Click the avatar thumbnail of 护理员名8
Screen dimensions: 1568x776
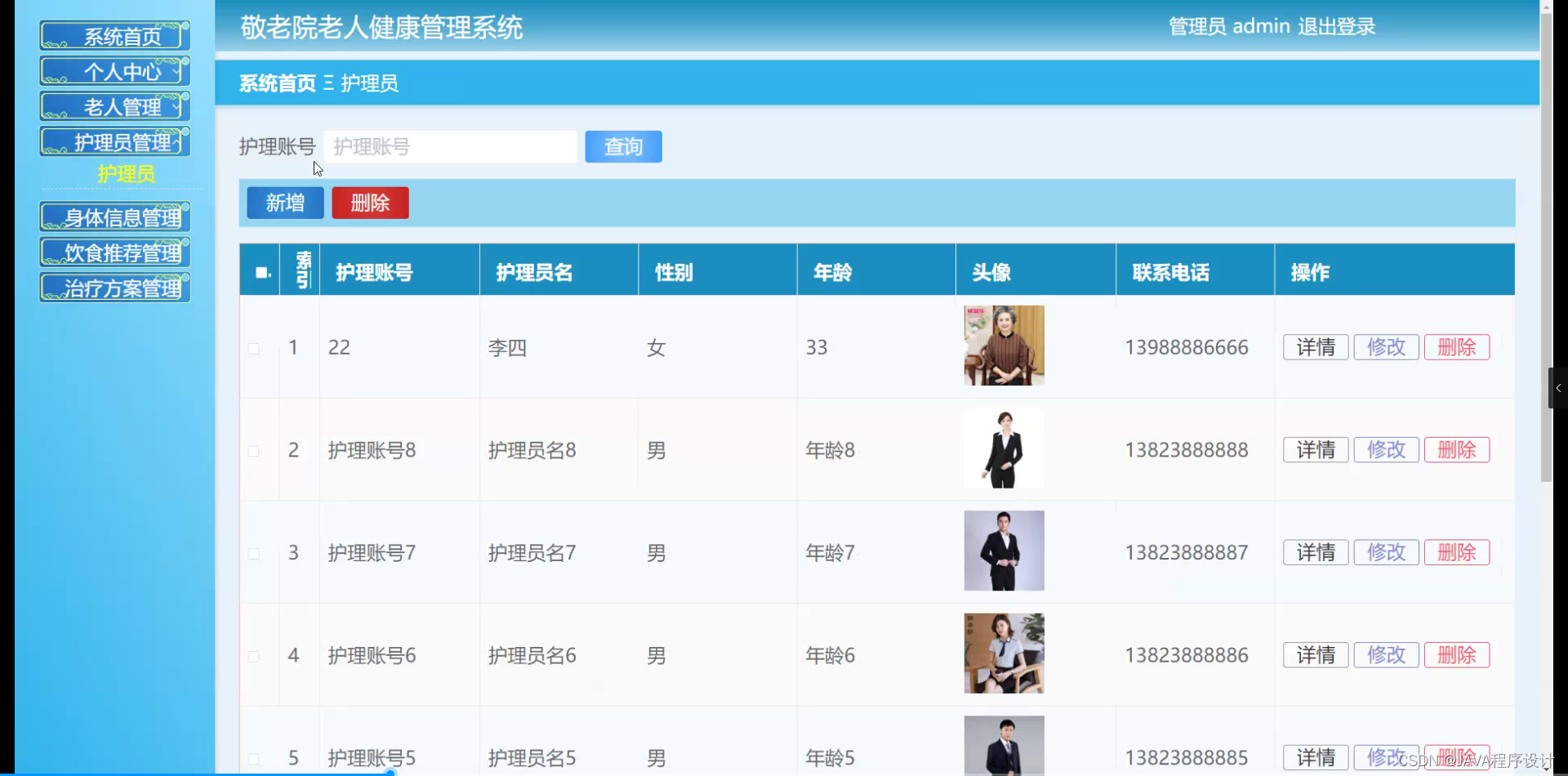(x=1004, y=448)
